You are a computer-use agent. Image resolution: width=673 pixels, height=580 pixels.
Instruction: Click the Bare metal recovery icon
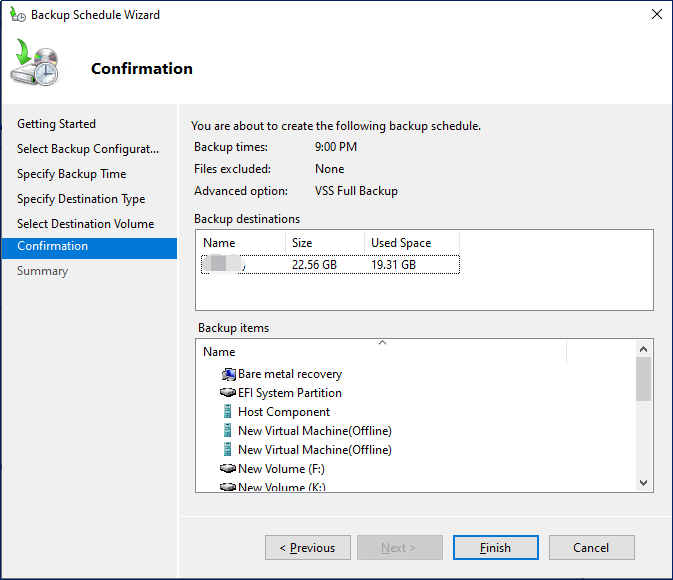point(228,374)
